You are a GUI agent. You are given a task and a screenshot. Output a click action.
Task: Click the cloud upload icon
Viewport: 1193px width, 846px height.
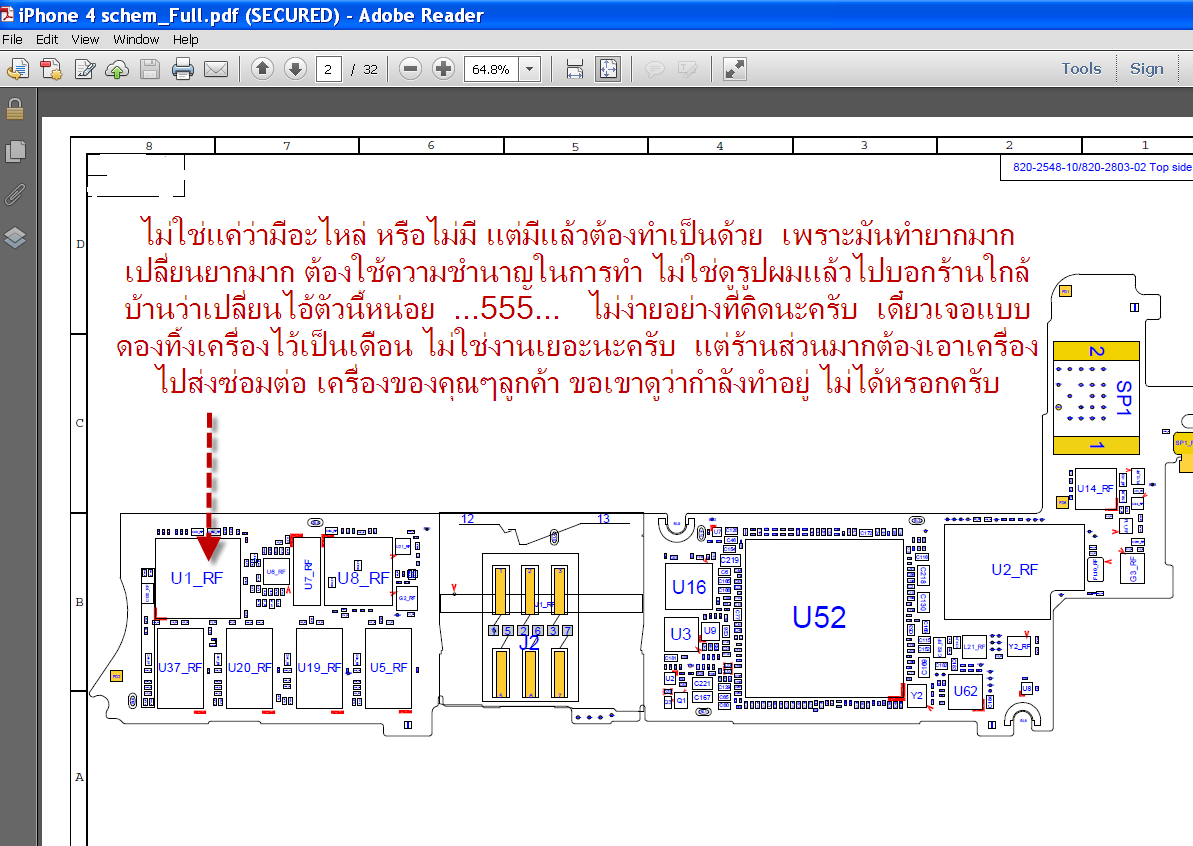[117, 69]
